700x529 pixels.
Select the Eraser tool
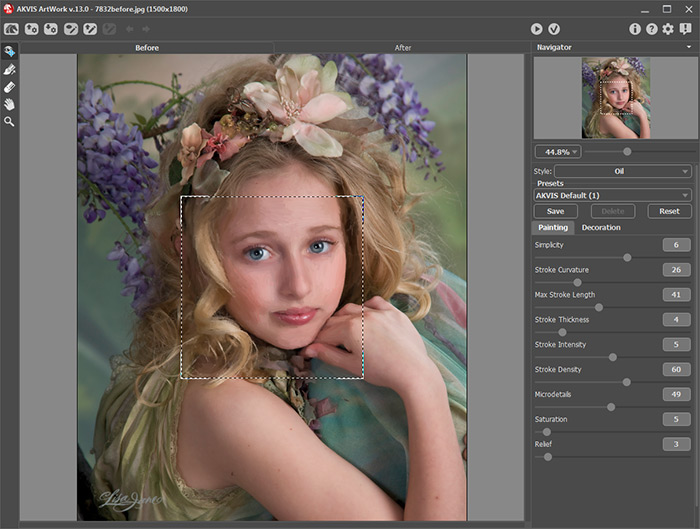point(9,86)
